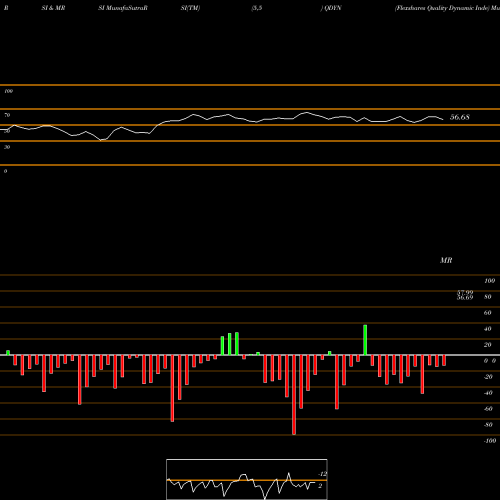Click the 80 axis label in MR panel
Viewport: 500px width, 500px height.
click(488, 297)
